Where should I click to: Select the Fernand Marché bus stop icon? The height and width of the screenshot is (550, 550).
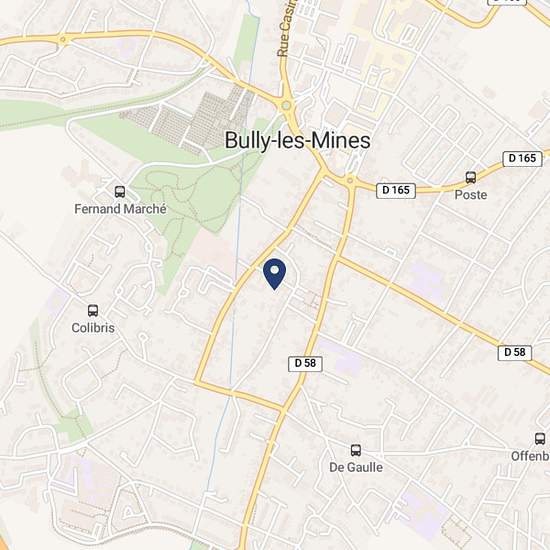coord(120,192)
